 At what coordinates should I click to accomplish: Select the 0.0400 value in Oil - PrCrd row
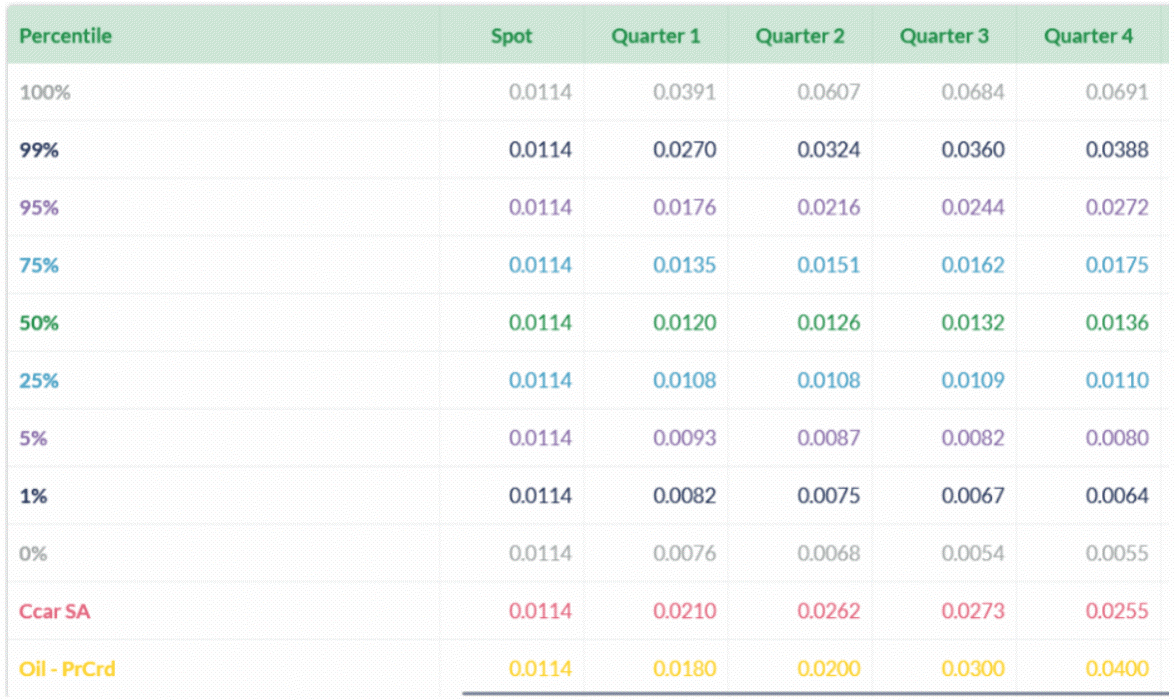pyautogui.click(x=1117, y=668)
